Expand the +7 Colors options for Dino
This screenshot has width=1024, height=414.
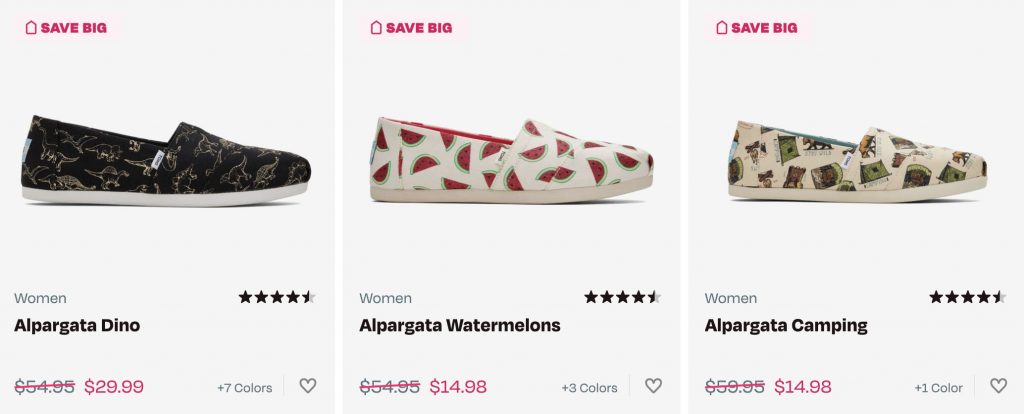click(x=244, y=388)
